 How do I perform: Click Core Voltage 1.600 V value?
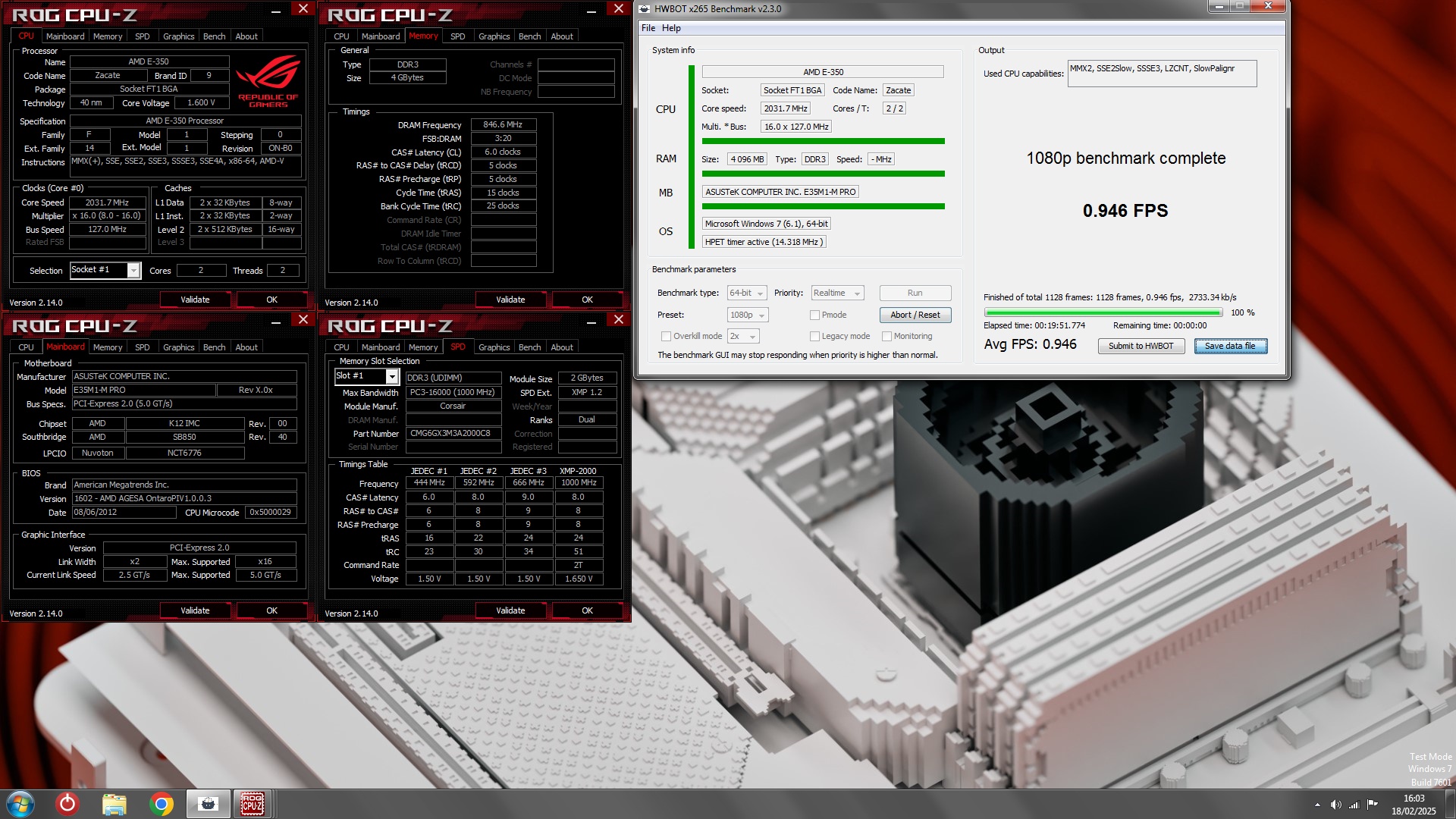(202, 102)
